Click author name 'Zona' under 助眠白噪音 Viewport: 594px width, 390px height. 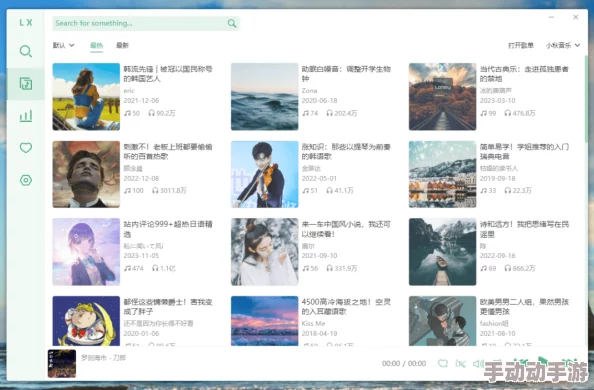point(309,91)
